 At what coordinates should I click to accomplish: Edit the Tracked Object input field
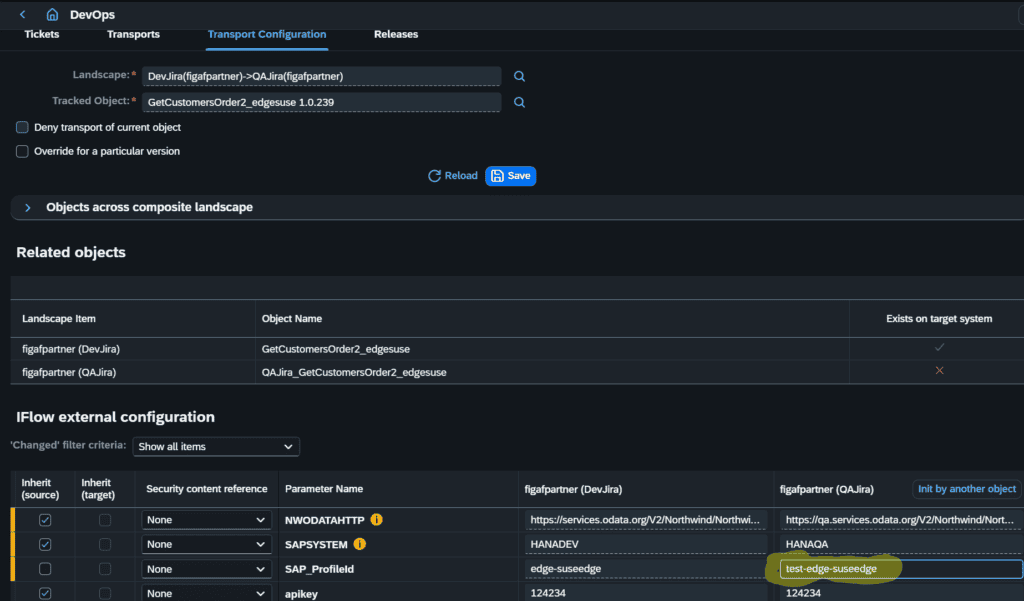click(321, 103)
